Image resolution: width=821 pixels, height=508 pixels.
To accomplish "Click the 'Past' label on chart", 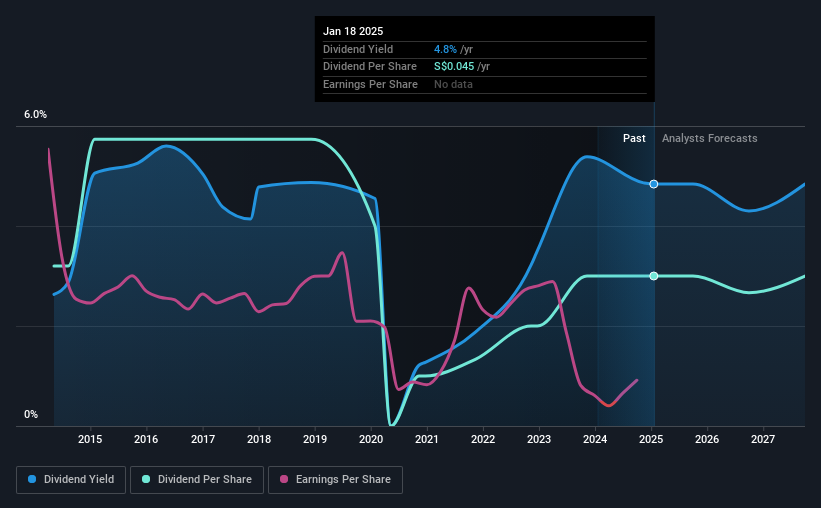I will point(634,138).
